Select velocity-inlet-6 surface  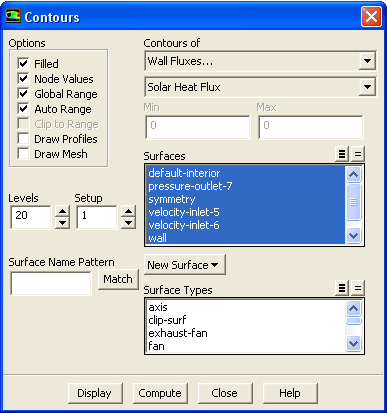point(246,225)
